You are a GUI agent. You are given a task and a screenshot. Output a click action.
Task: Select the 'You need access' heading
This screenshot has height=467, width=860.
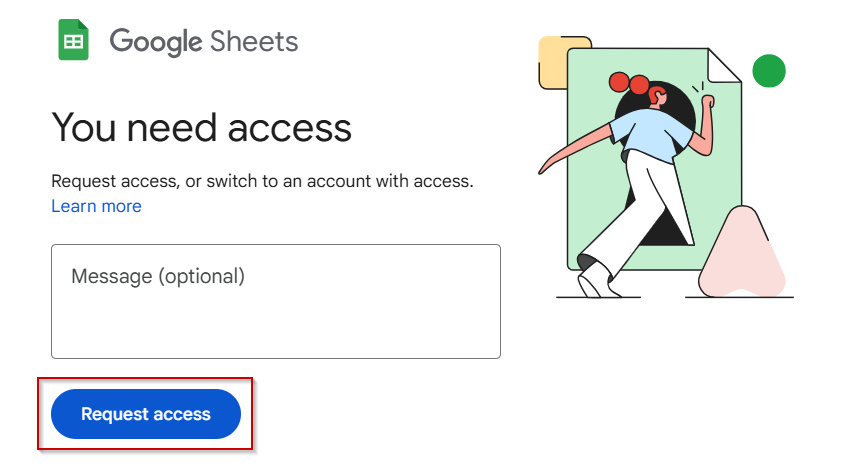pyautogui.click(x=201, y=127)
